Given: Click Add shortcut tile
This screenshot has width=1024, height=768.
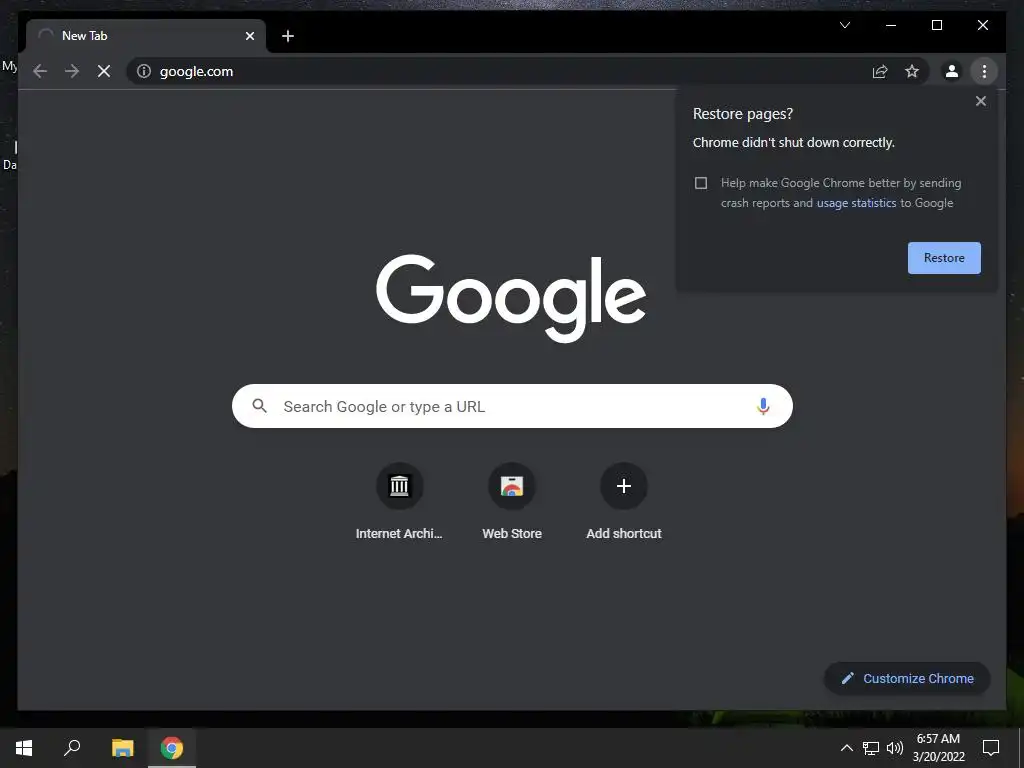Looking at the screenshot, I should point(624,502).
